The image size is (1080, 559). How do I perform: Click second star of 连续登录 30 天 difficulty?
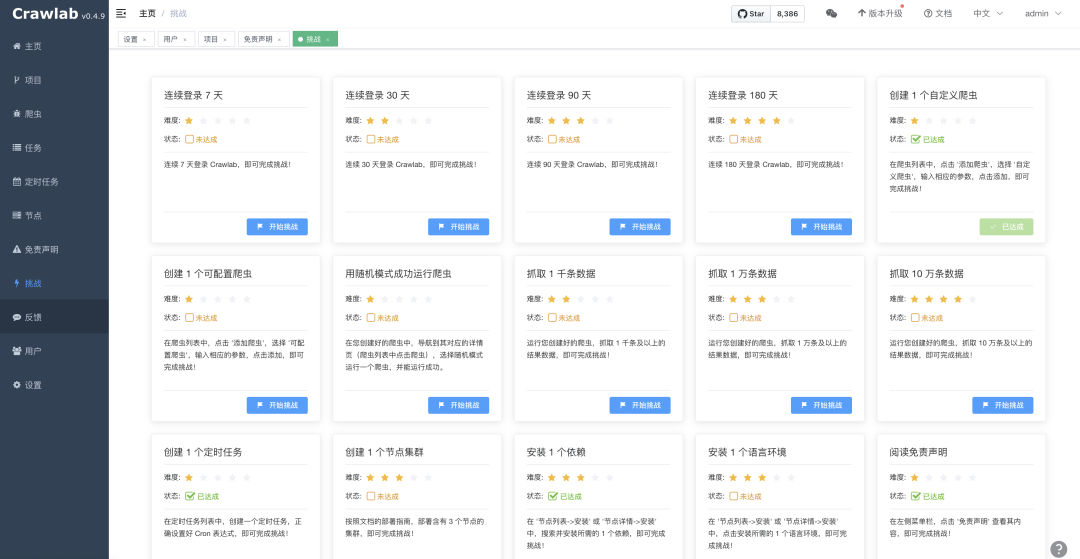385,120
